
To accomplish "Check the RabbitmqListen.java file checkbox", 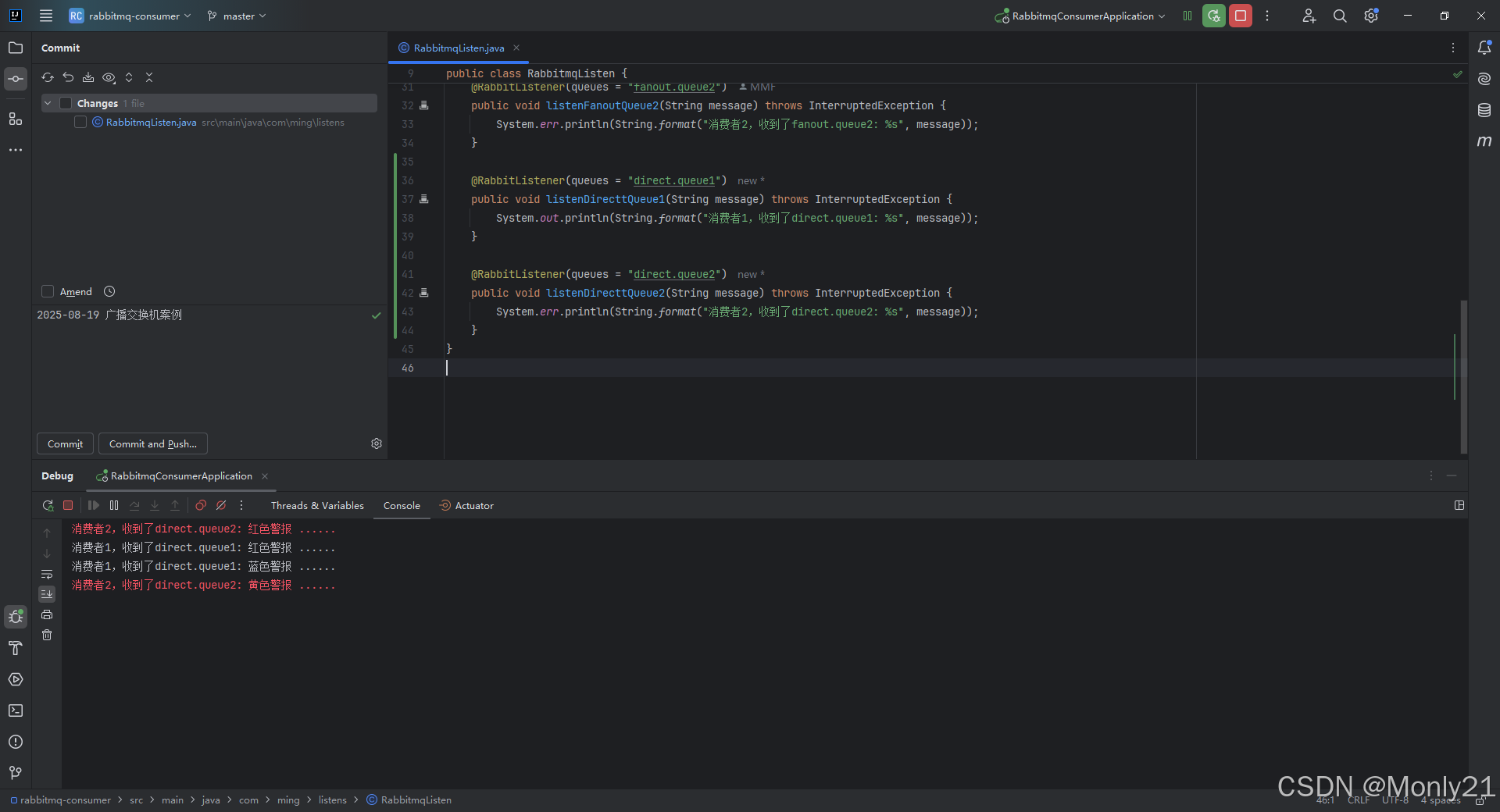I will click(x=80, y=122).
